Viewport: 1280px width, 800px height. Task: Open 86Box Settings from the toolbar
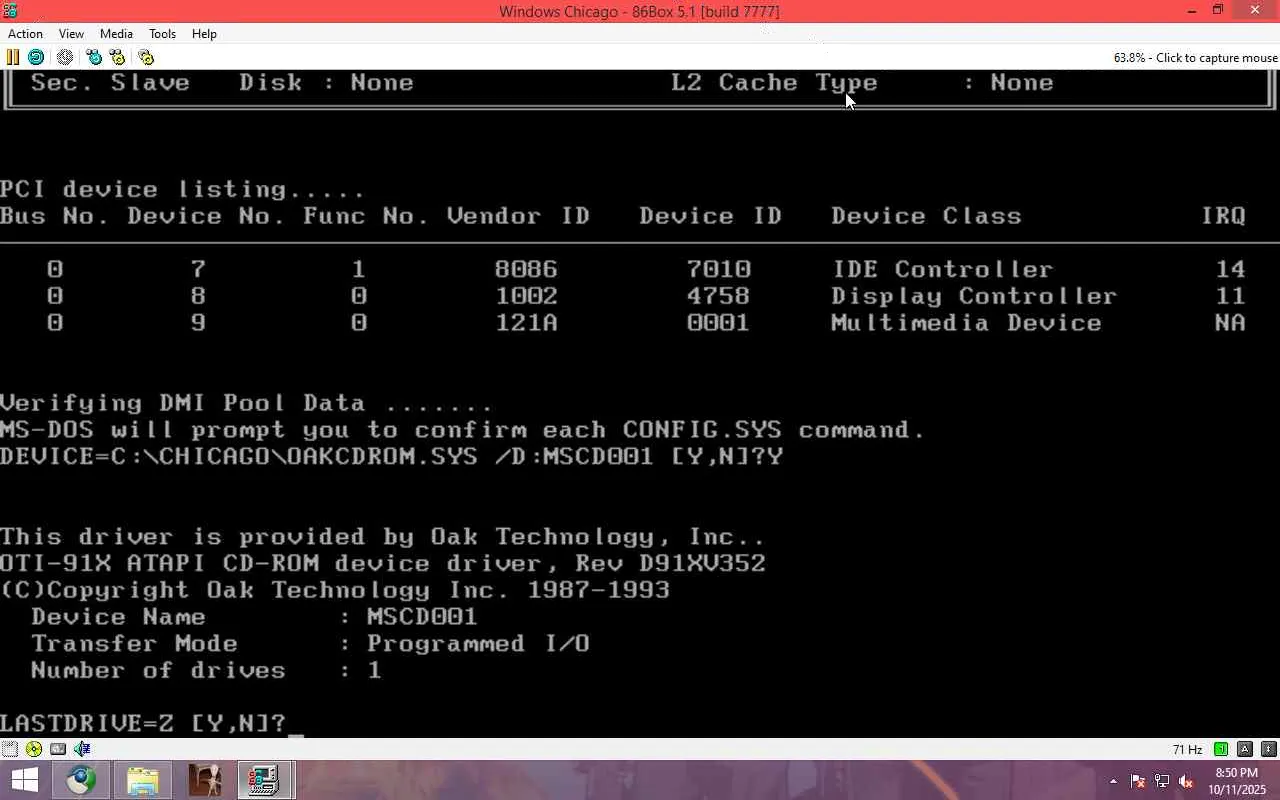tap(146, 57)
